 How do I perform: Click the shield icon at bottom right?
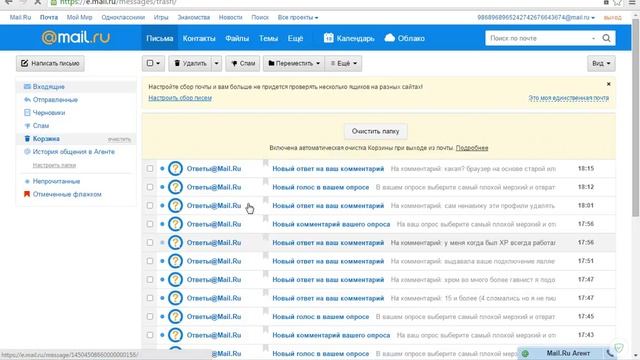(619, 348)
